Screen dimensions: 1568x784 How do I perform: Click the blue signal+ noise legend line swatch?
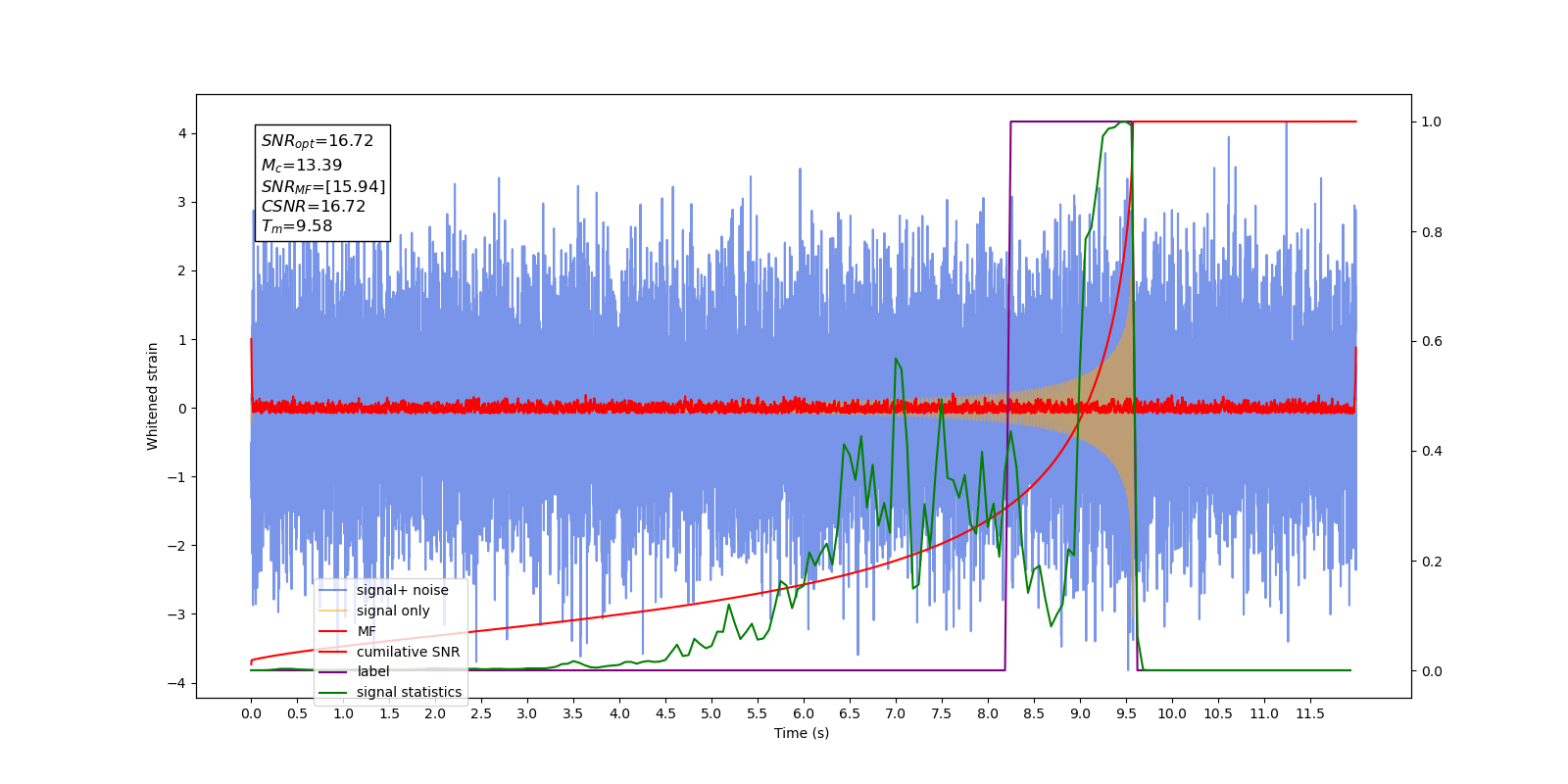tap(333, 590)
